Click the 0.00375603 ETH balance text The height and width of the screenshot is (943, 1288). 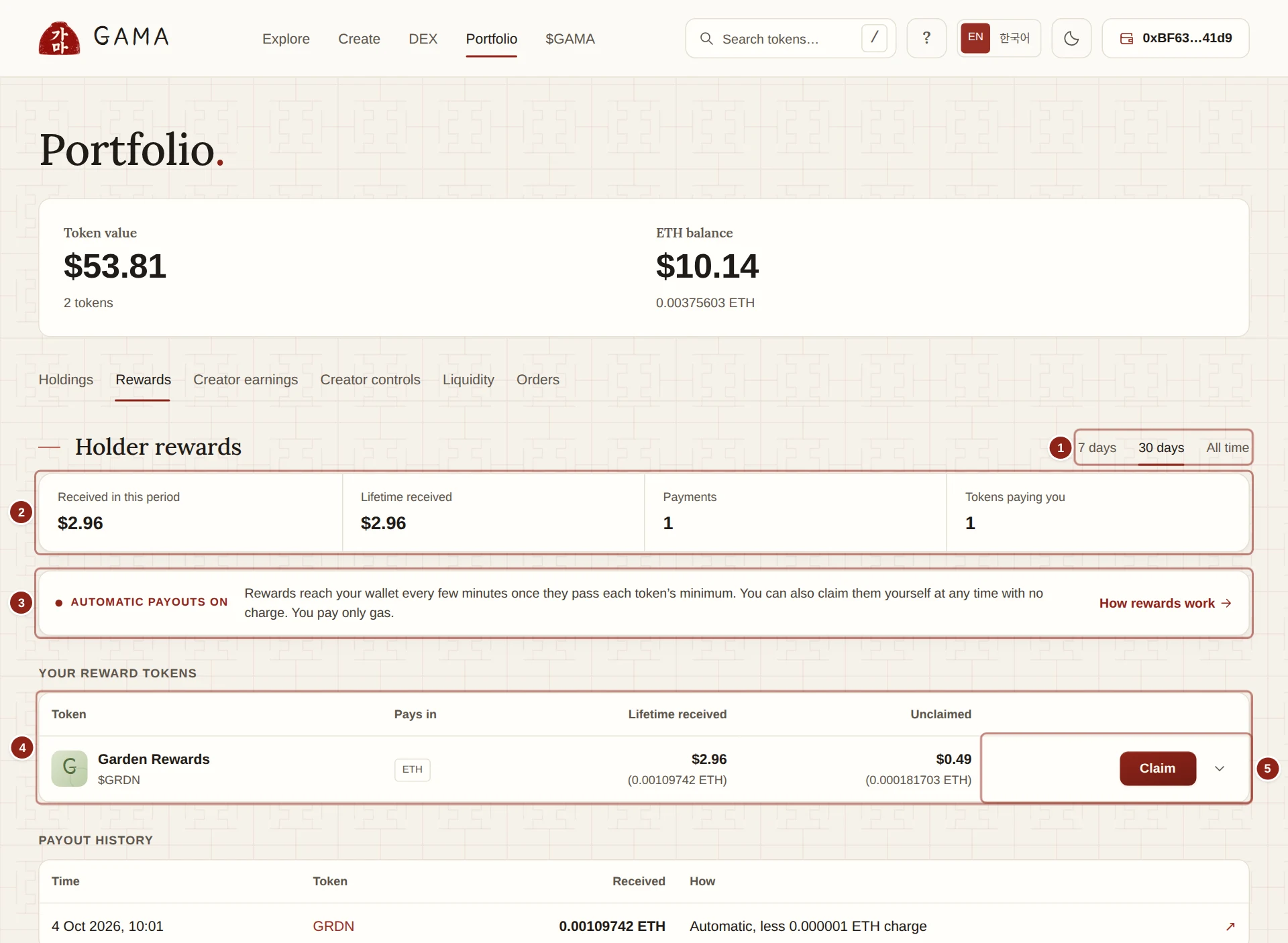coord(705,303)
